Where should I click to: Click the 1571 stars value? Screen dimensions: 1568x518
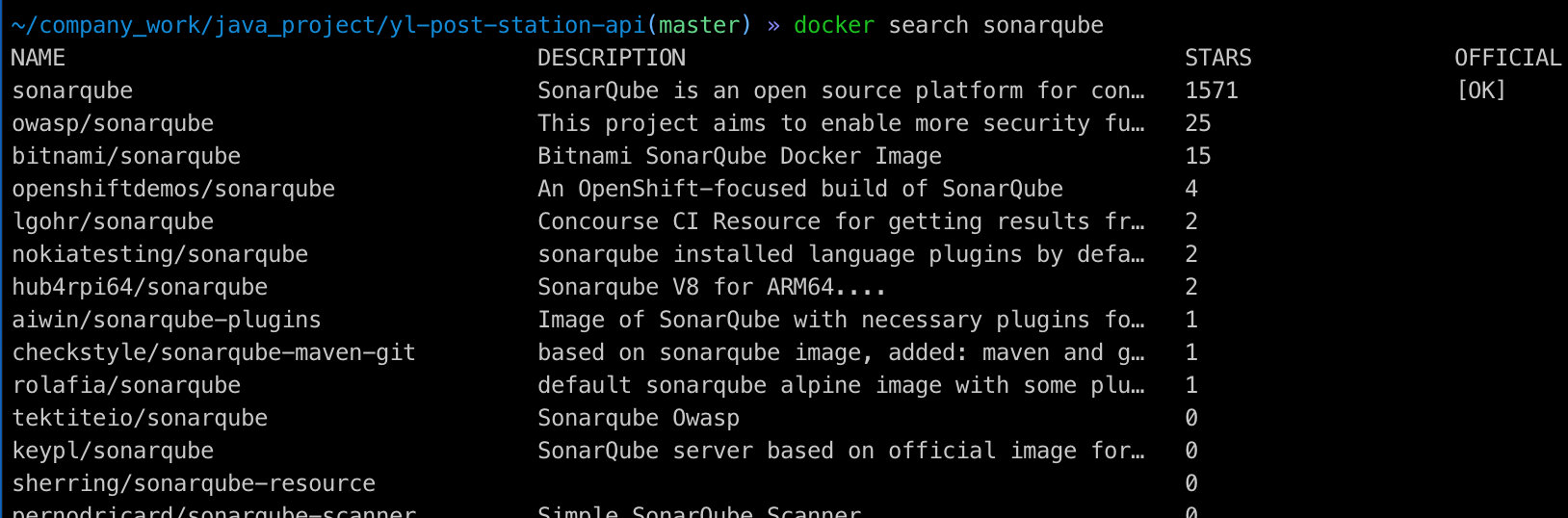point(1212,91)
